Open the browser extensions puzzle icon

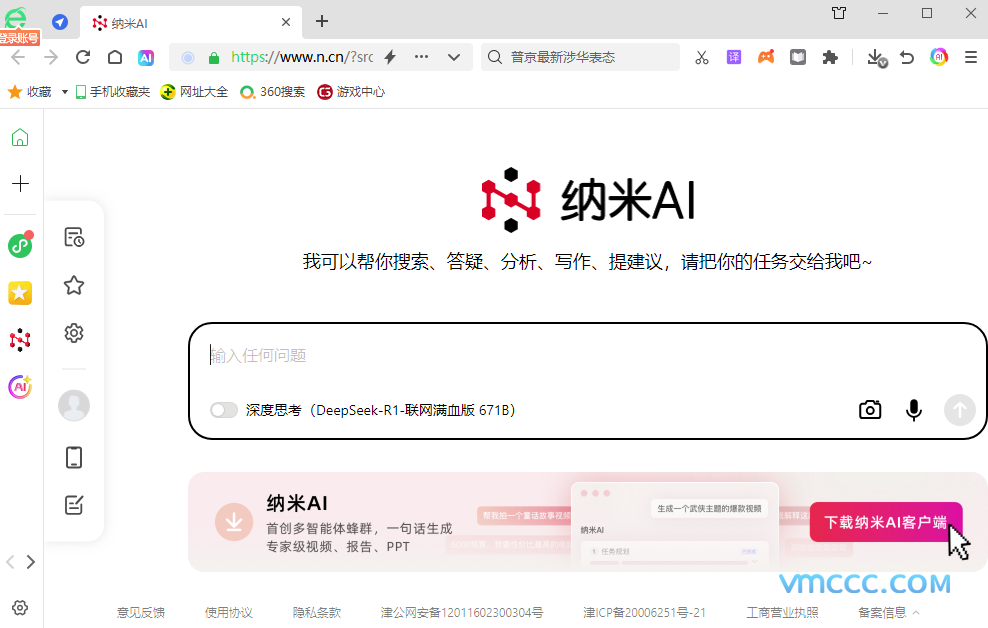pyautogui.click(x=830, y=57)
